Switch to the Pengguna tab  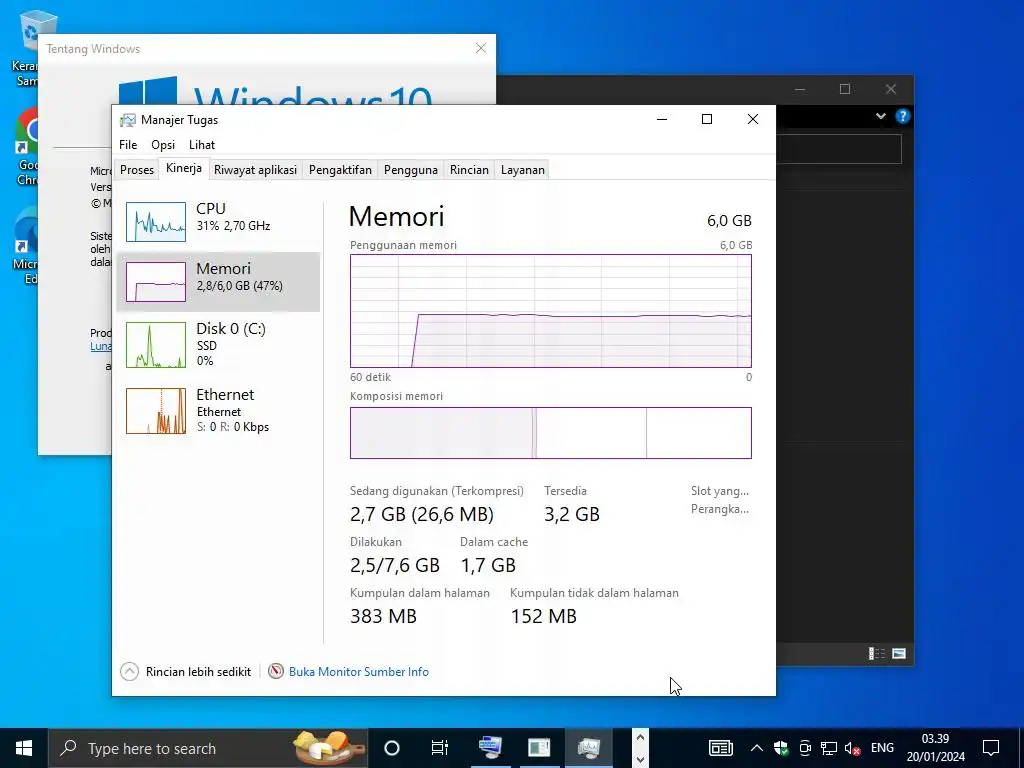click(x=411, y=170)
